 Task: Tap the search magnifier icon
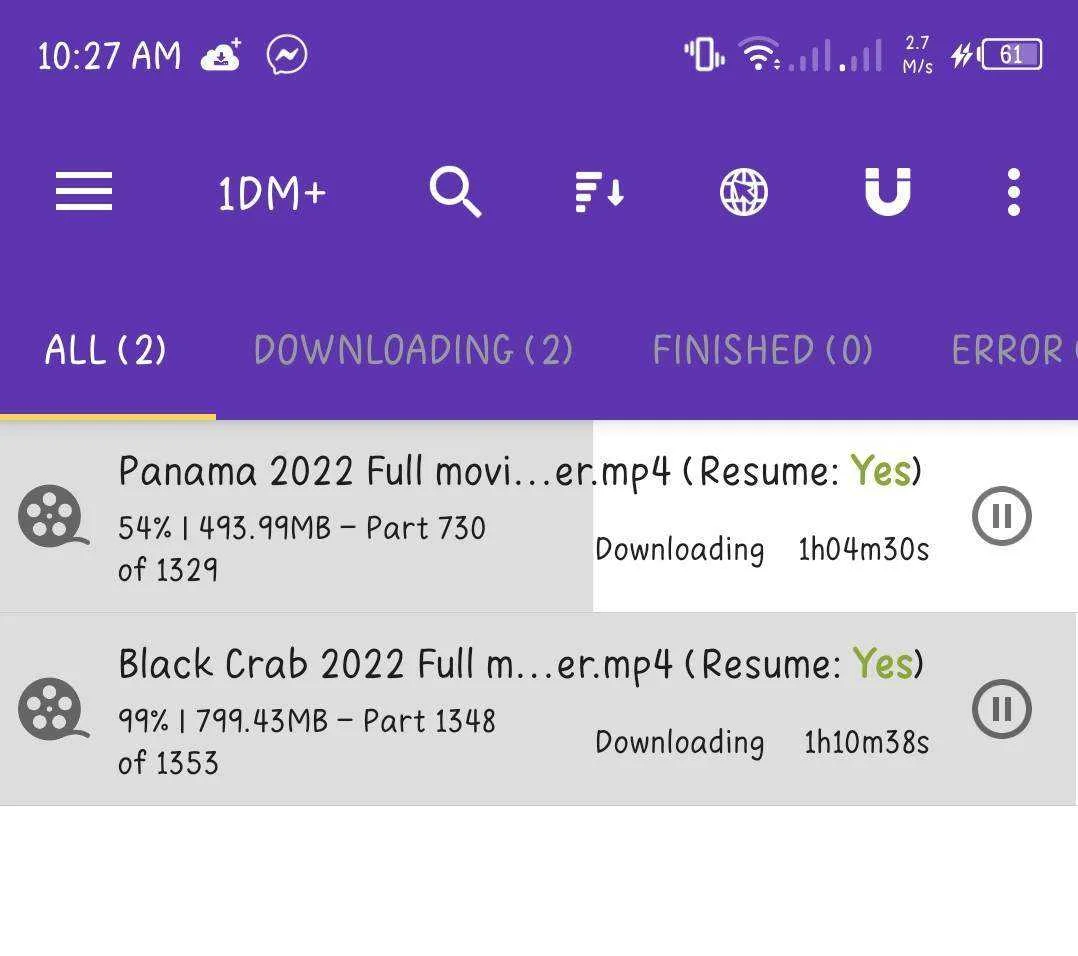454,192
